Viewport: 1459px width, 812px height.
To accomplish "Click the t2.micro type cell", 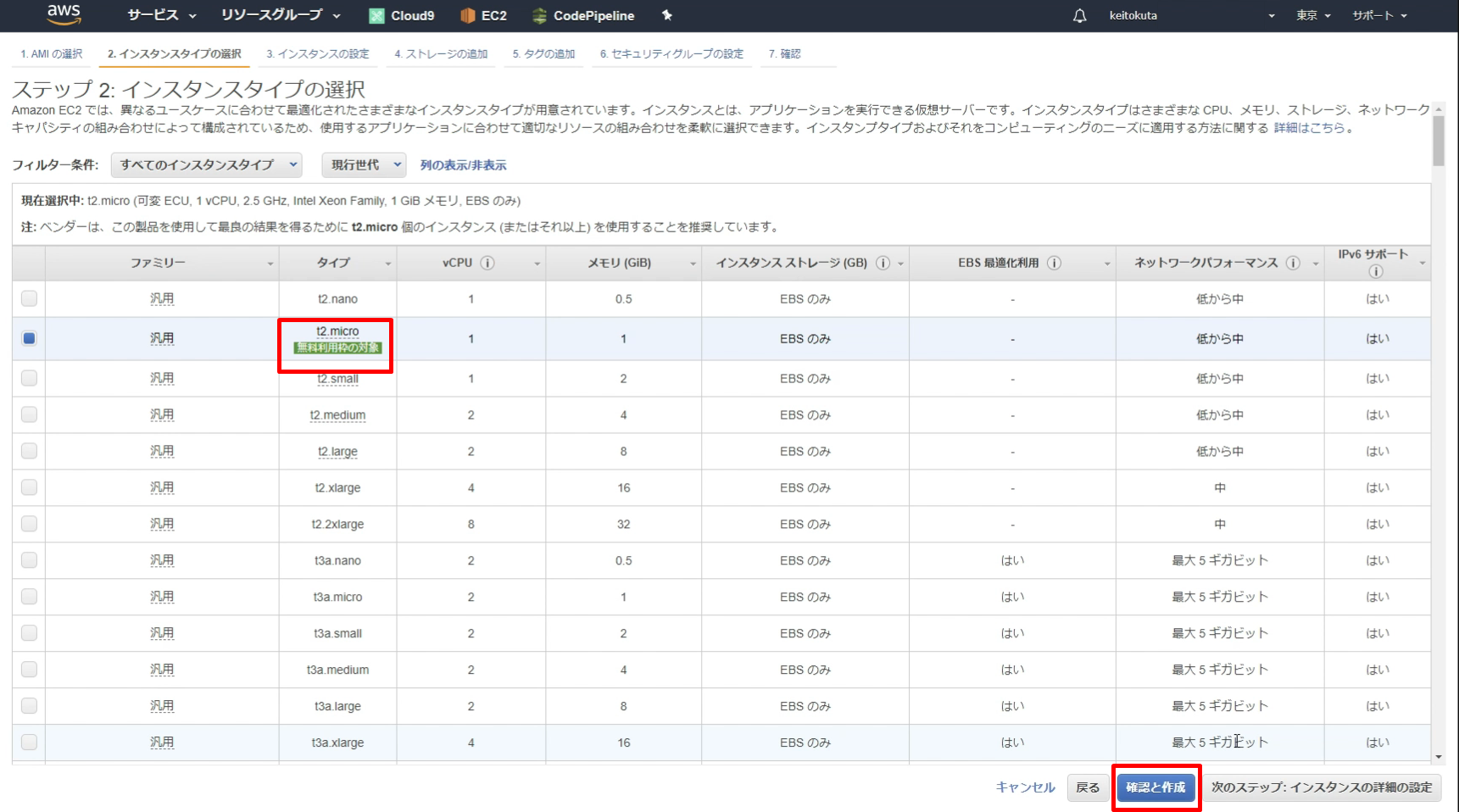I will point(337,339).
